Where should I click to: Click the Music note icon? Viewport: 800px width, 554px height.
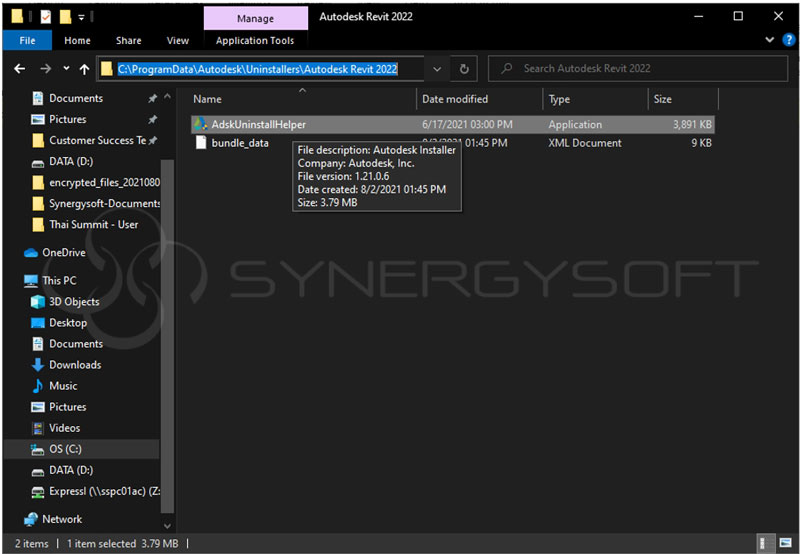tap(38, 386)
